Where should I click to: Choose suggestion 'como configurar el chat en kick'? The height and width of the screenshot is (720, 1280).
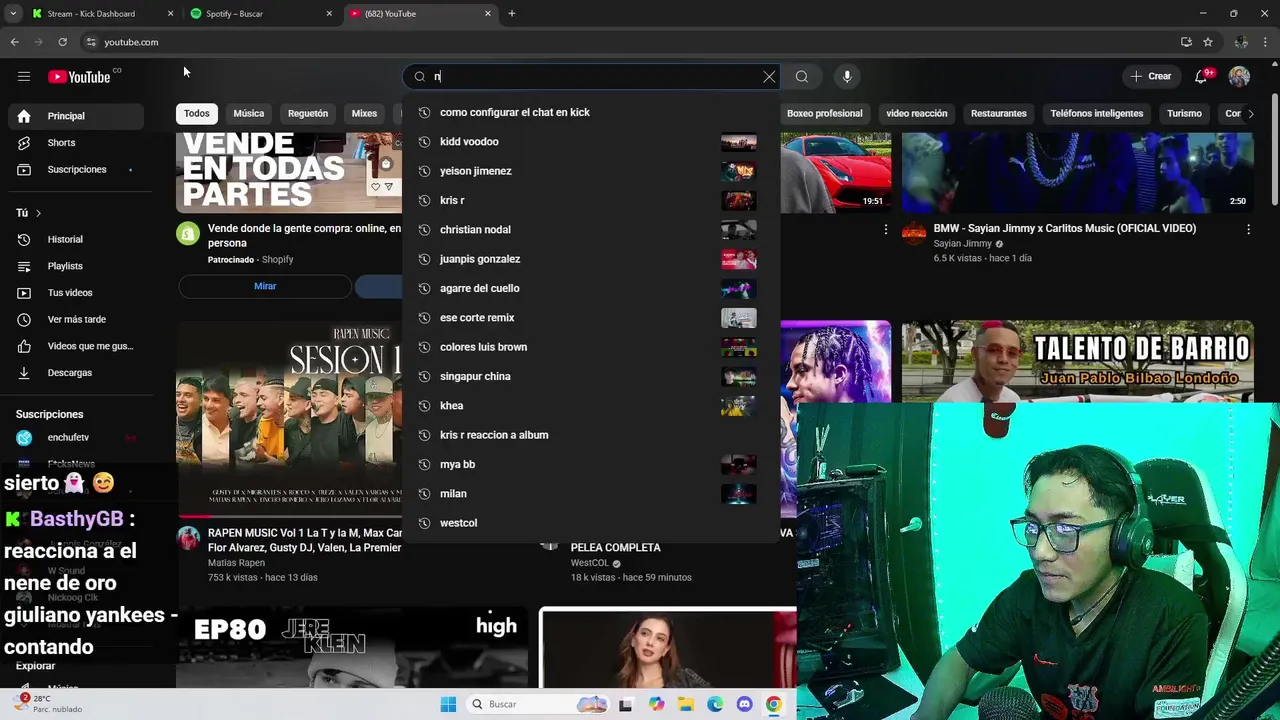tap(591, 113)
